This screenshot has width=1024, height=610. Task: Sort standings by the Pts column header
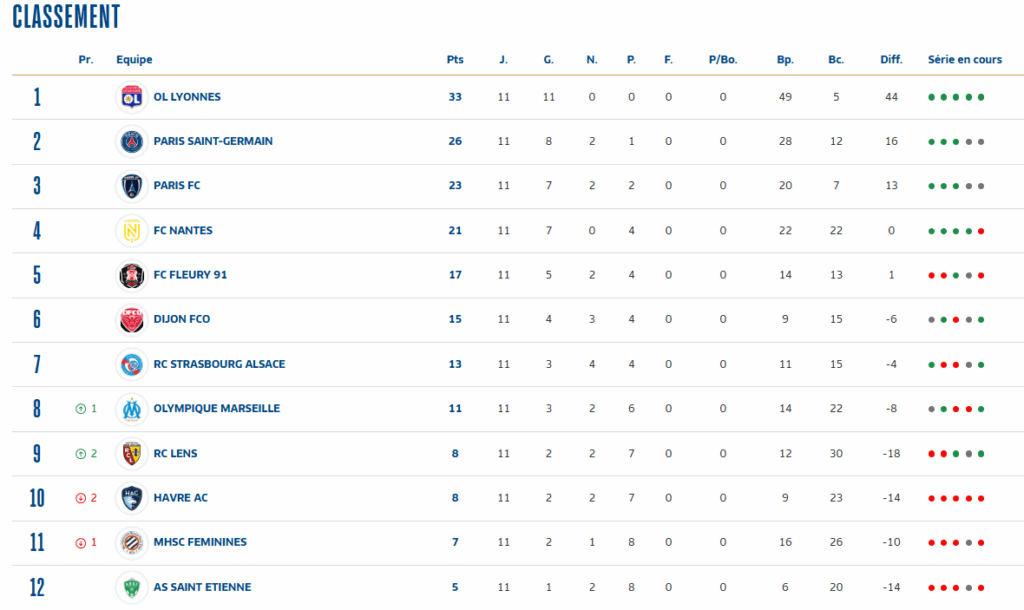pyautogui.click(x=455, y=60)
